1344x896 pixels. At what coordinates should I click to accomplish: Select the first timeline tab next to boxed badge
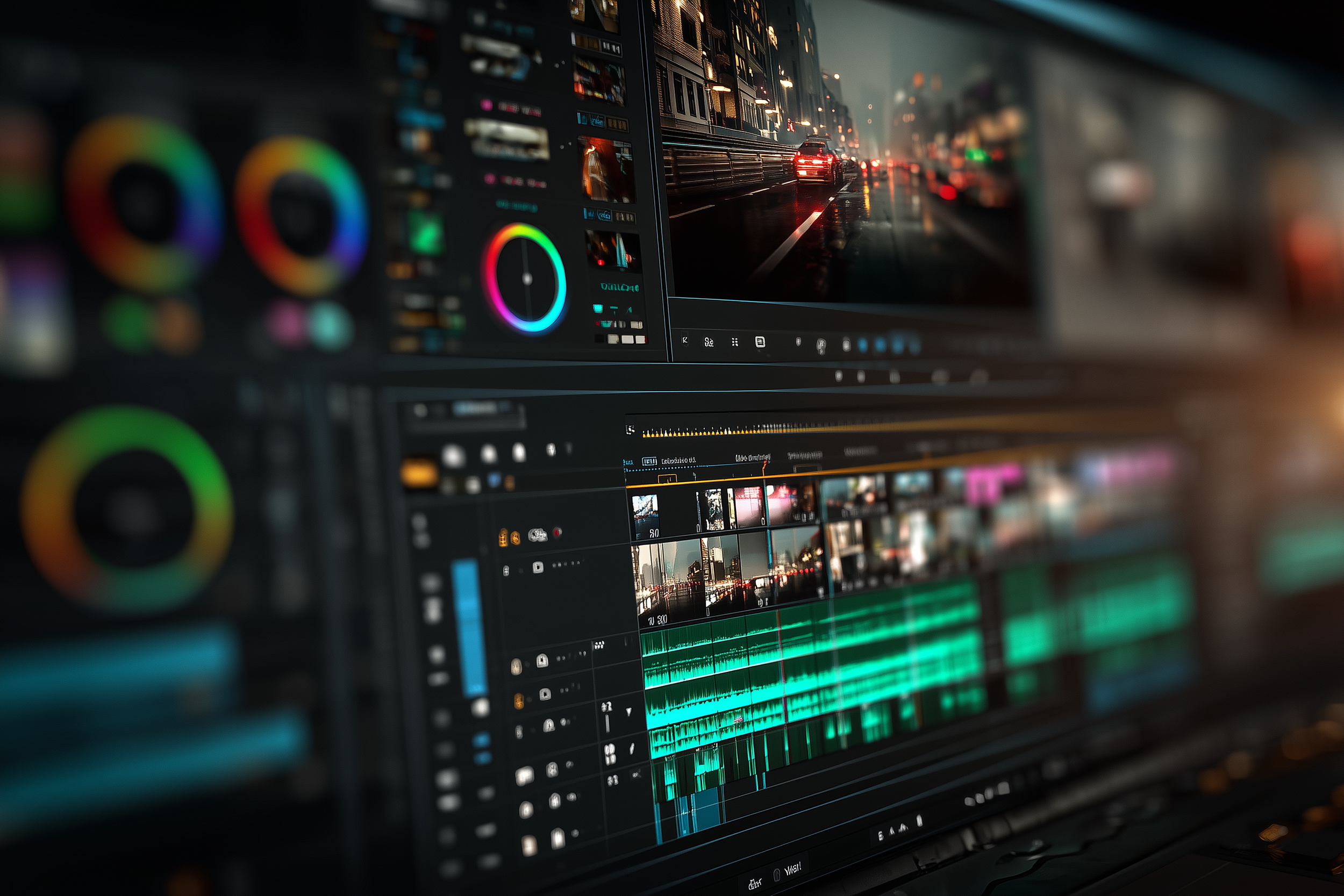click(678, 460)
